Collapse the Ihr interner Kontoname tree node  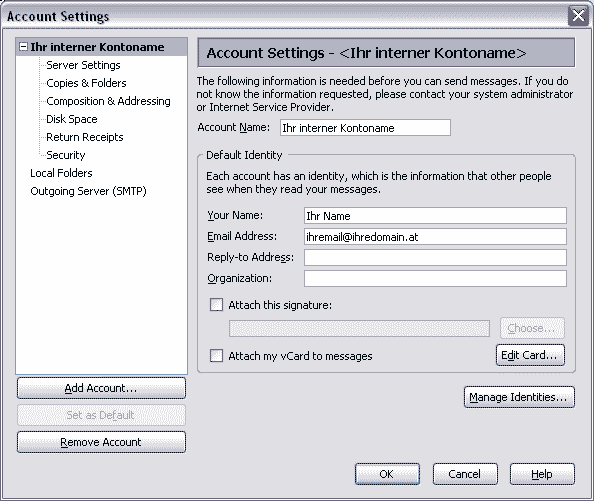click(23, 47)
